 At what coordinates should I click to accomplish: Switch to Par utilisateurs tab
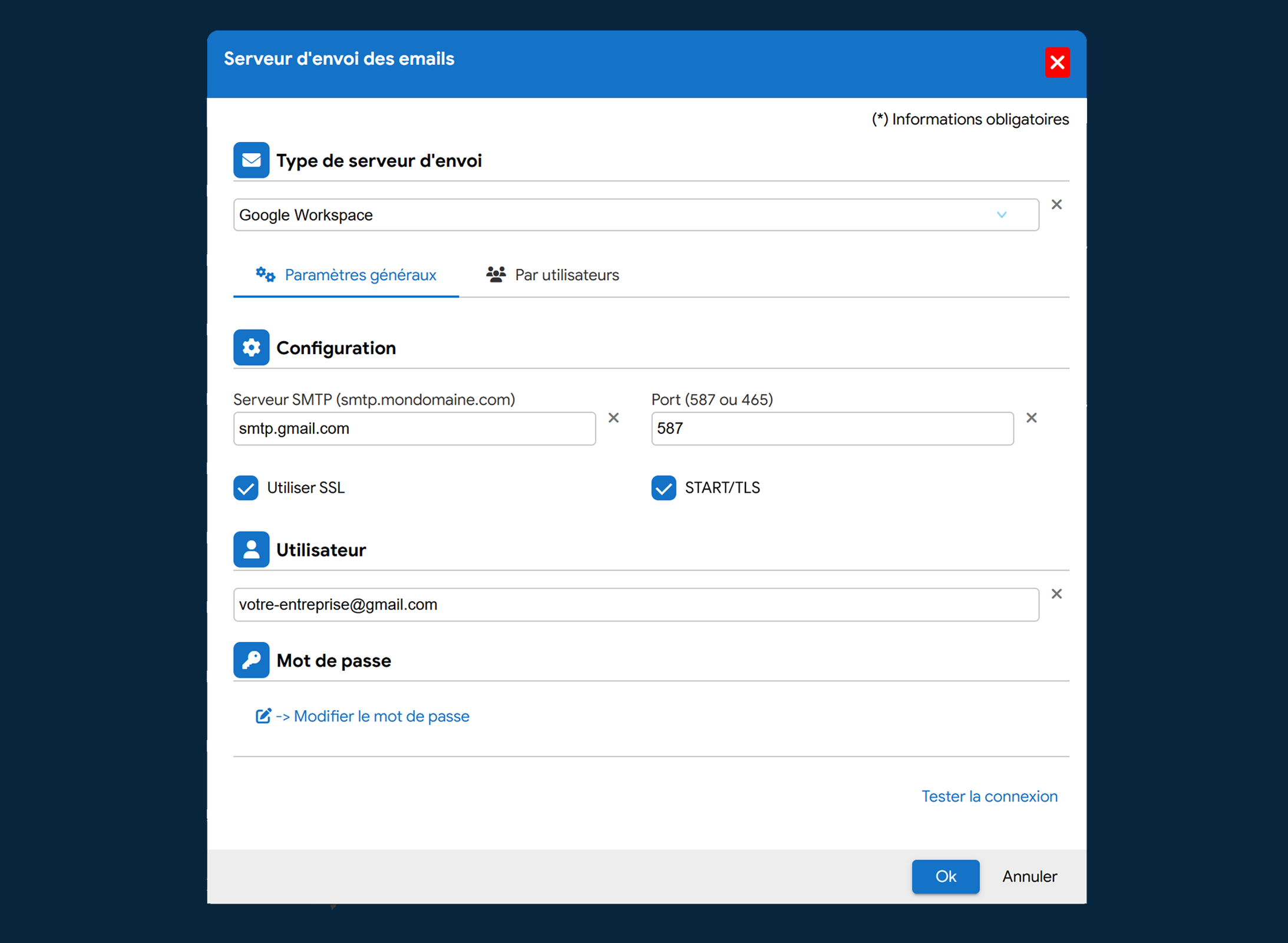[553, 275]
